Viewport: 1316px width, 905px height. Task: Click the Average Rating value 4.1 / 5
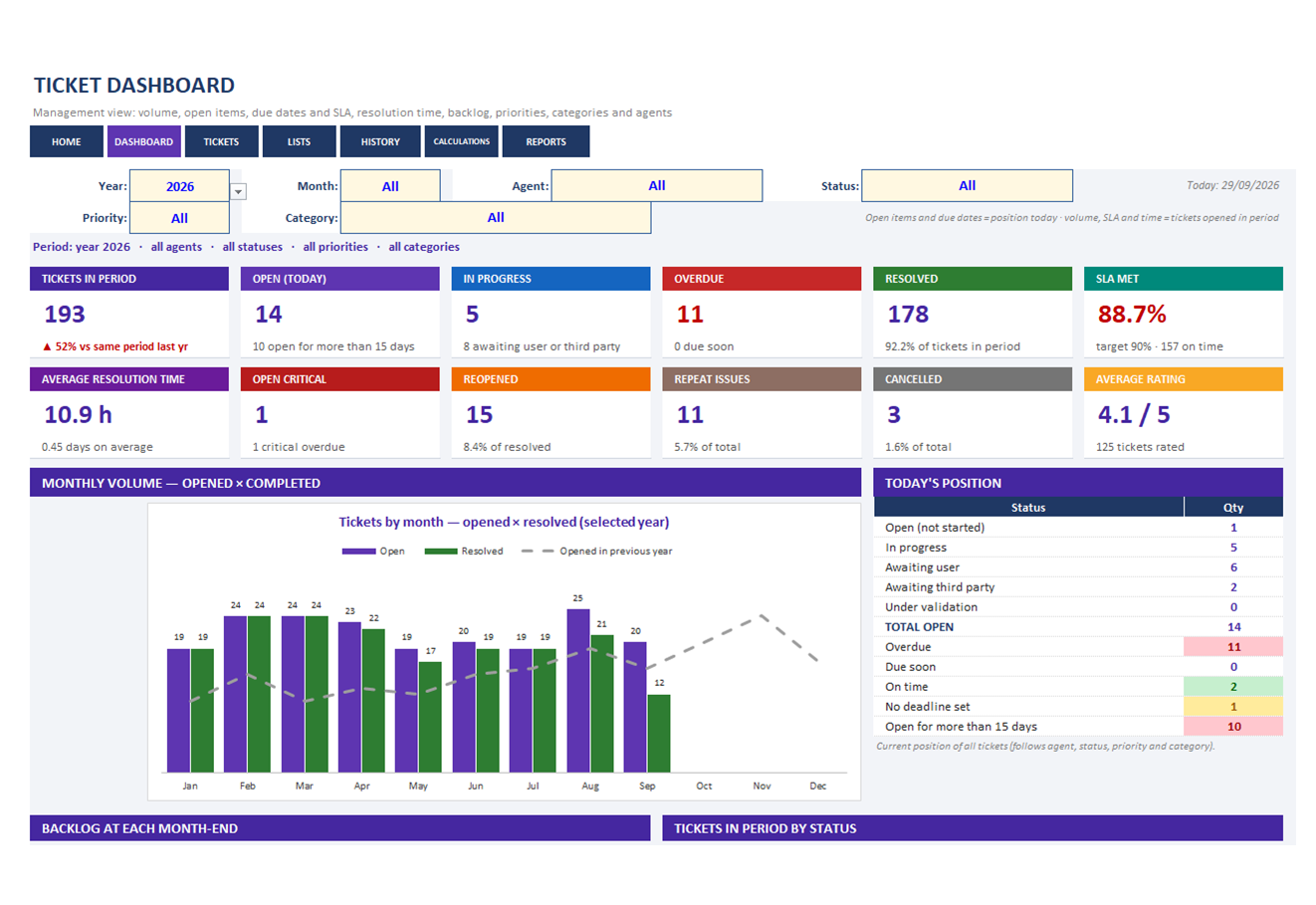[1134, 415]
